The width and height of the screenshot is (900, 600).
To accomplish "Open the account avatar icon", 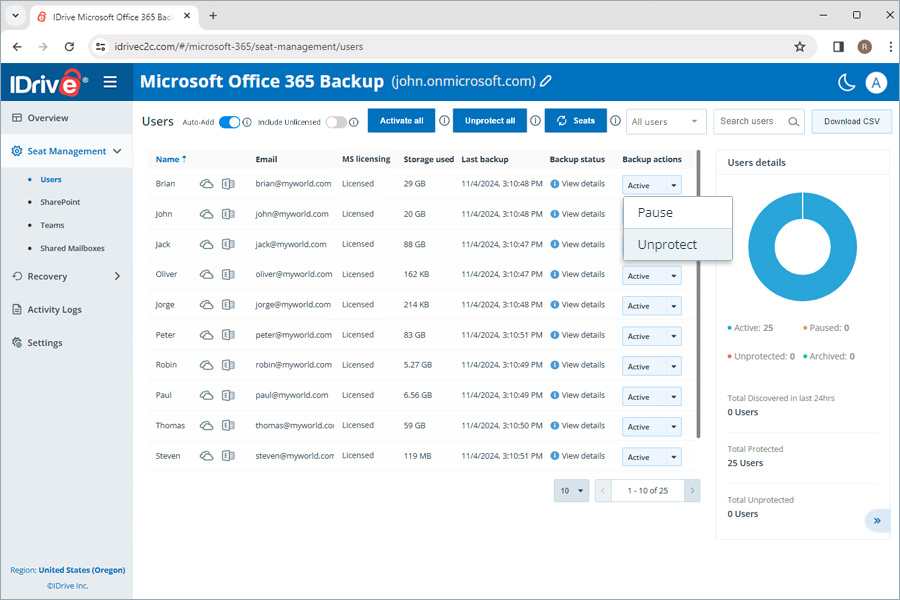I will (876, 83).
